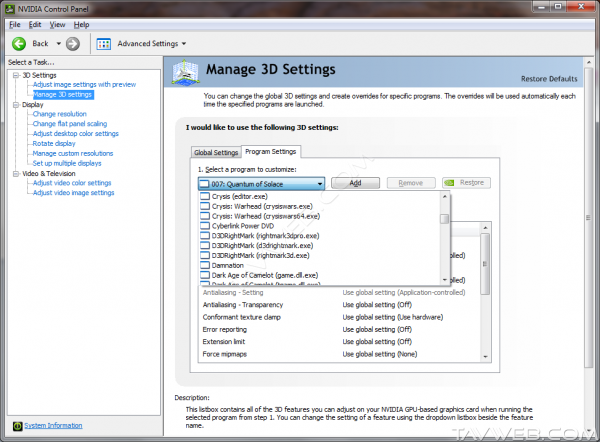Click Use global setting (Use hardware) value
Screen dimensions: 600x442
point(393,317)
